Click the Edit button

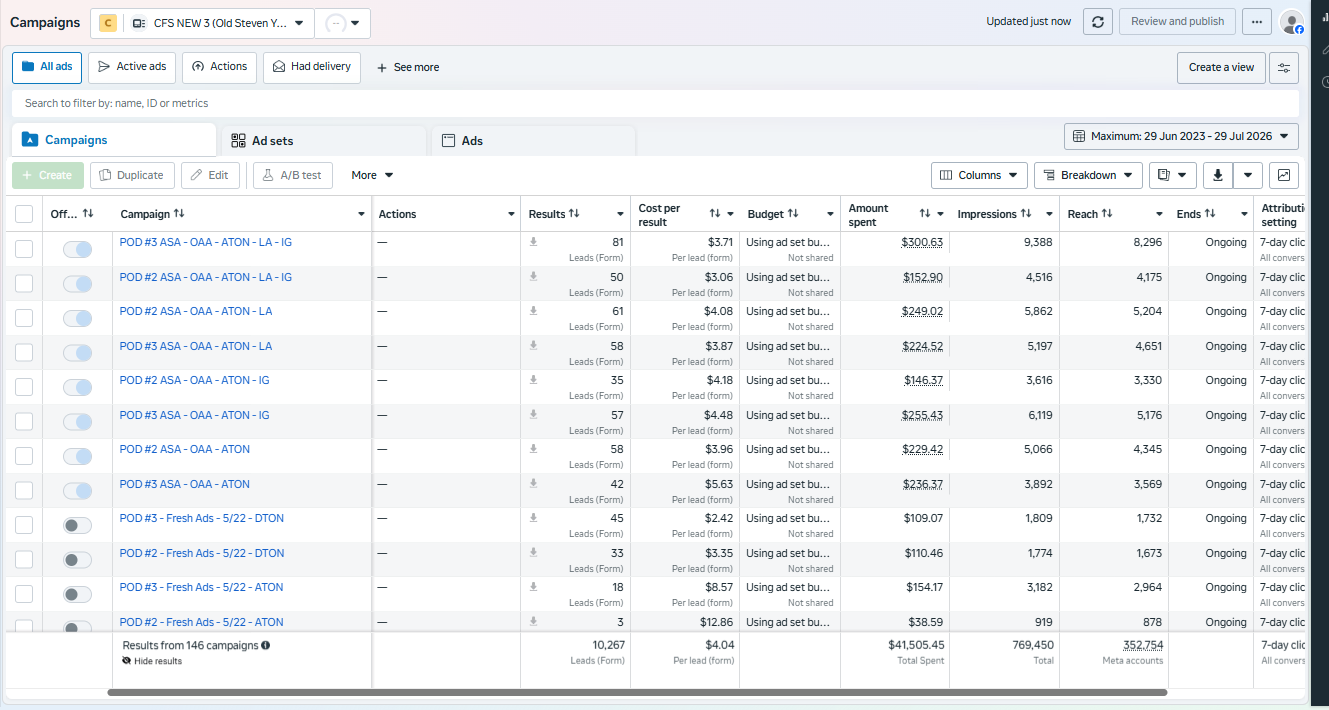[211, 175]
